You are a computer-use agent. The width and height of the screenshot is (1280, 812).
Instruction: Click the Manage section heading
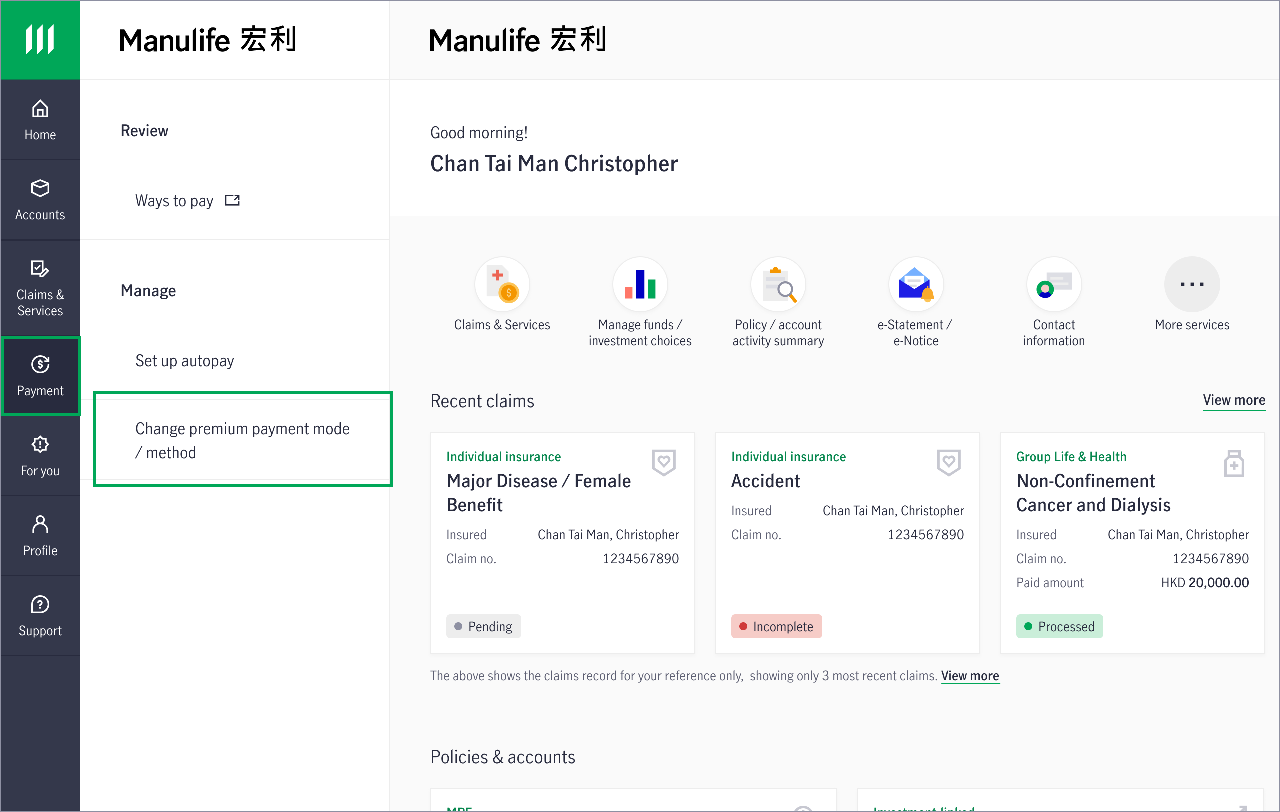click(x=148, y=291)
